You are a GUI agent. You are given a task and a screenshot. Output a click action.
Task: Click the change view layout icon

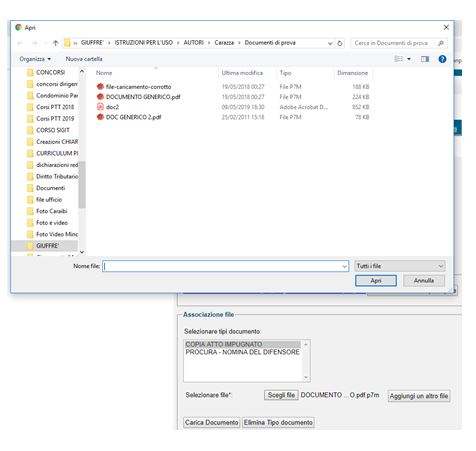click(x=398, y=59)
